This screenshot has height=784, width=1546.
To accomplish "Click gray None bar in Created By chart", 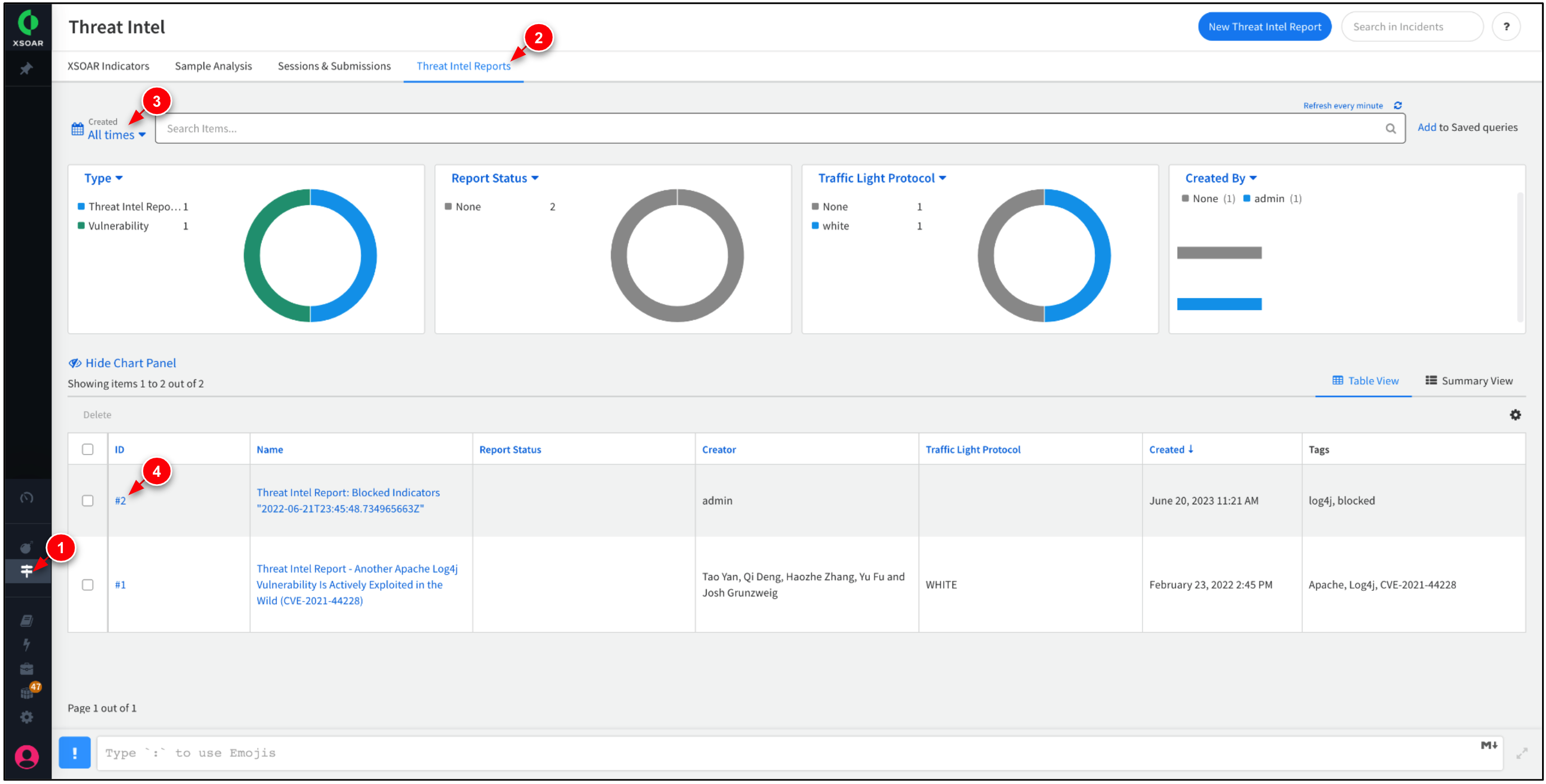I will (1219, 253).
